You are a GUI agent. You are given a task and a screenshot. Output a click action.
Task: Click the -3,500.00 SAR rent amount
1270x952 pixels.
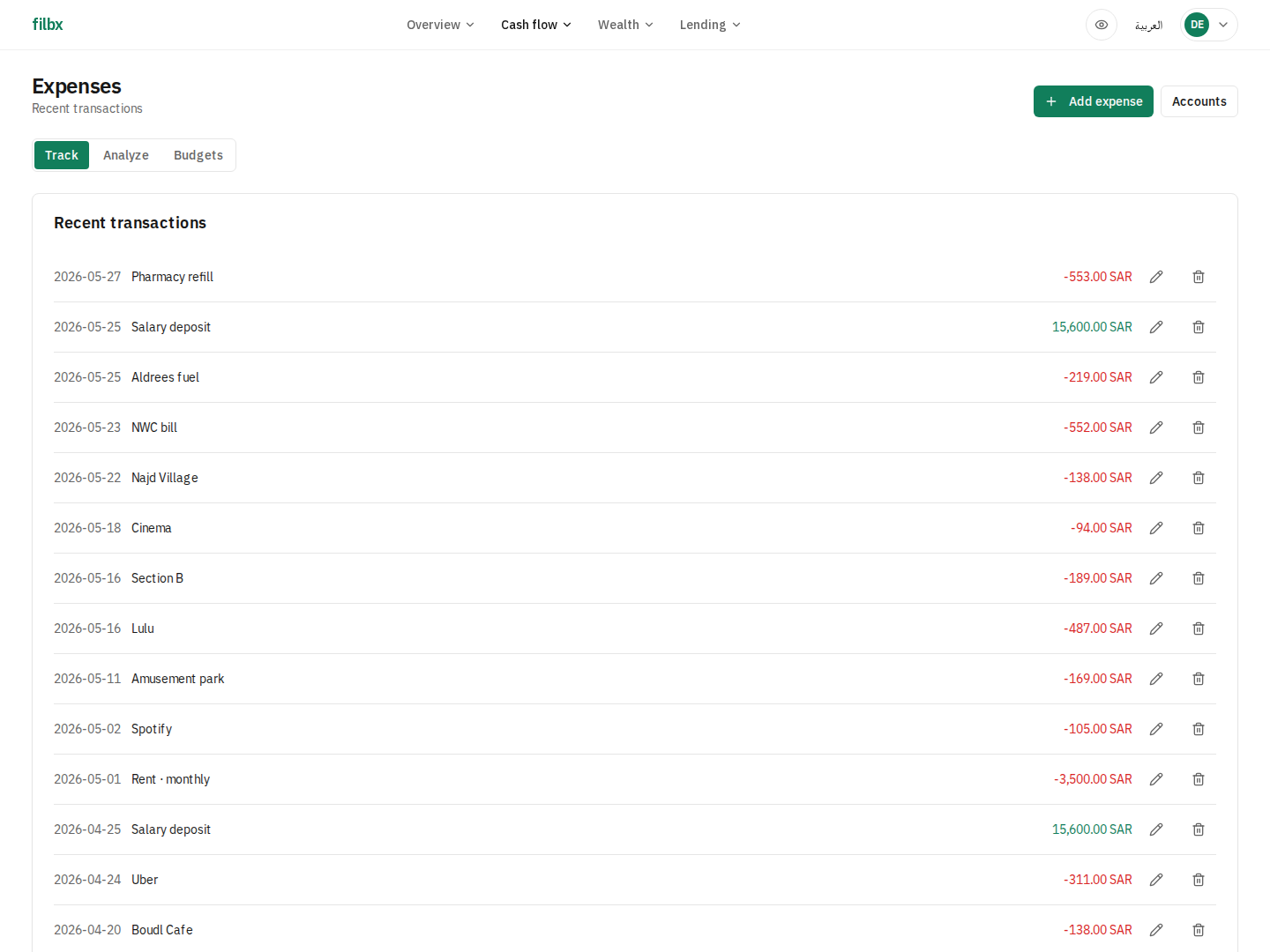click(1093, 779)
